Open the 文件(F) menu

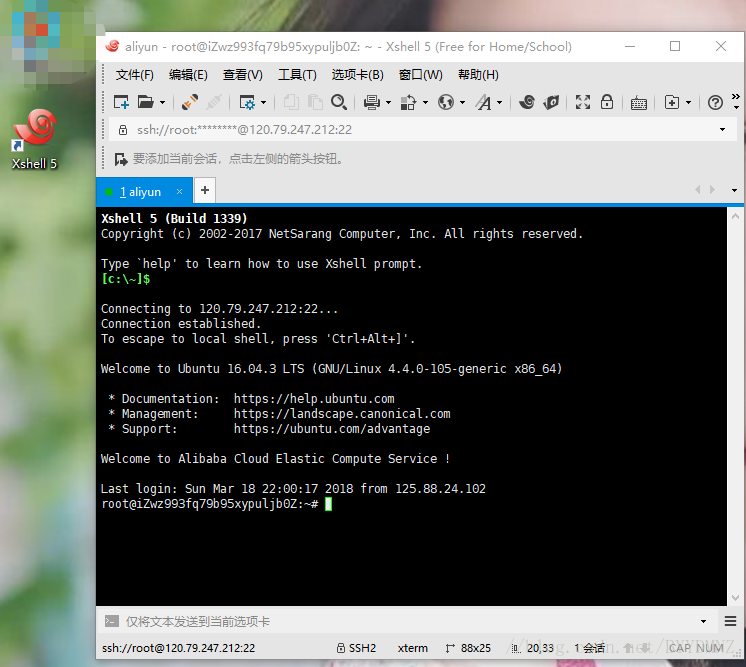coord(135,75)
